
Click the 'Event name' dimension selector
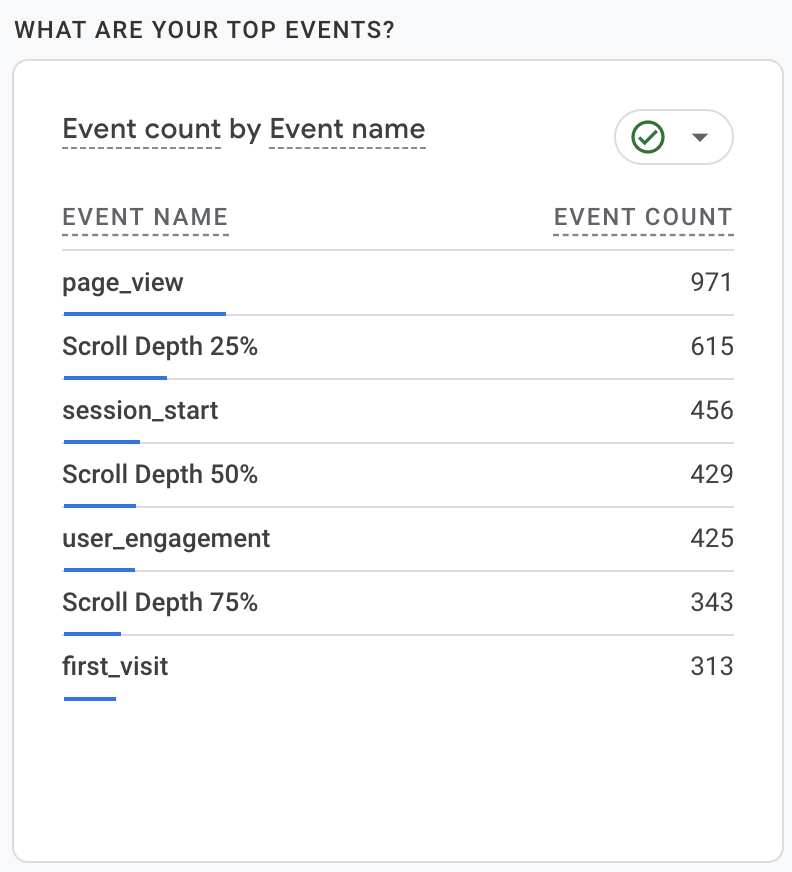(347, 129)
